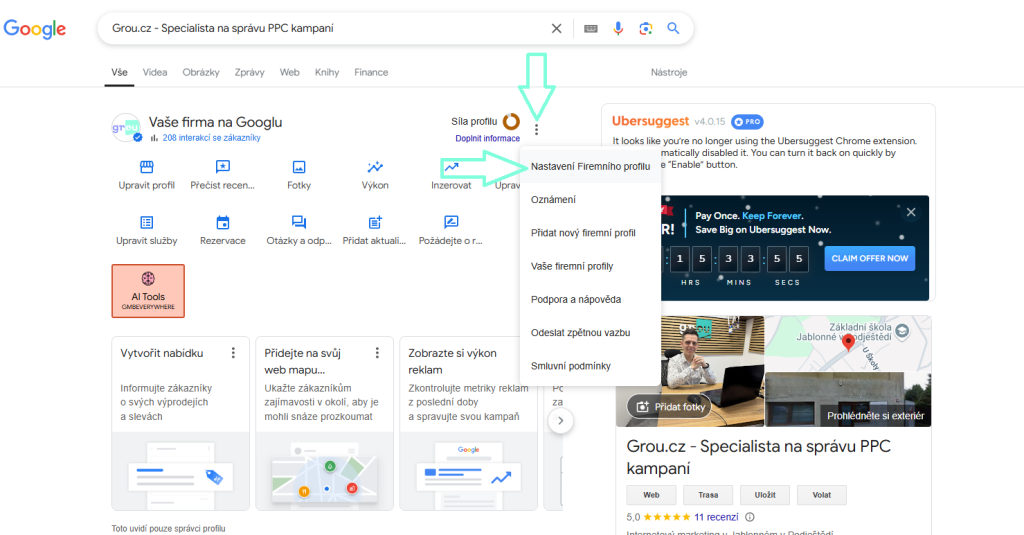Screen dimensions: 1024x535
Task: Start voice search with microphone icon
Action: (618, 29)
